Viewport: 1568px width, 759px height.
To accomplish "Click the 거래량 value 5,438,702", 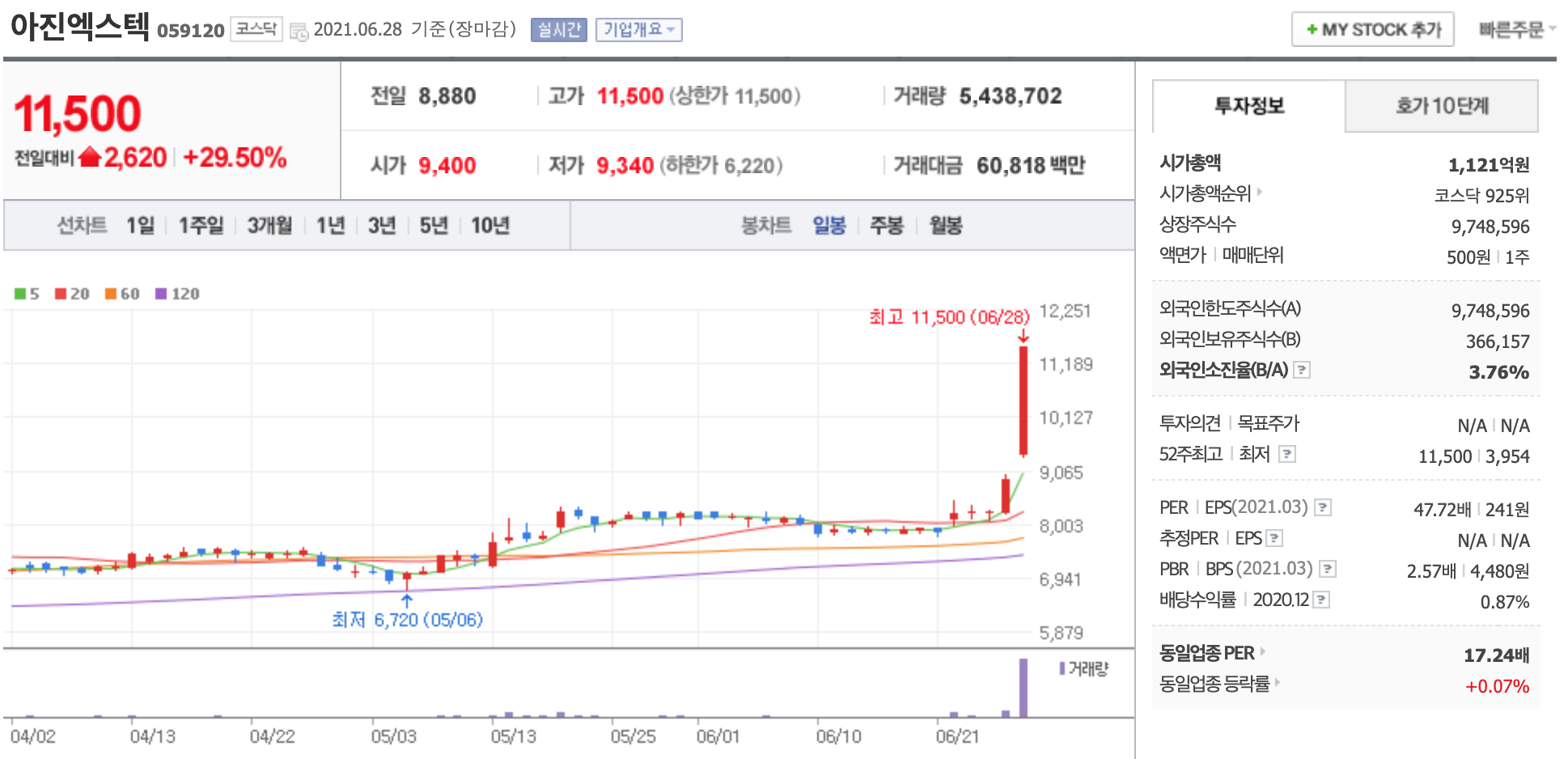I will coord(1011,96).
